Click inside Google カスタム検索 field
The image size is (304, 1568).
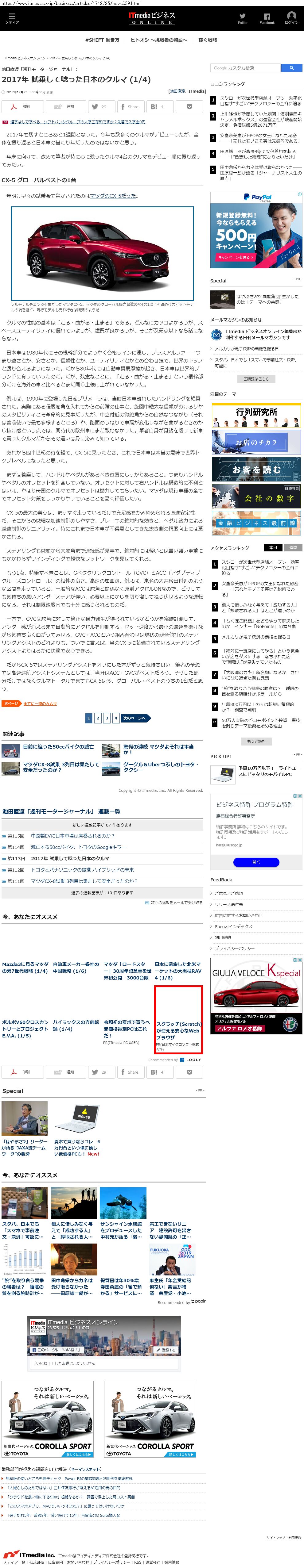click(x=246, y=67)
